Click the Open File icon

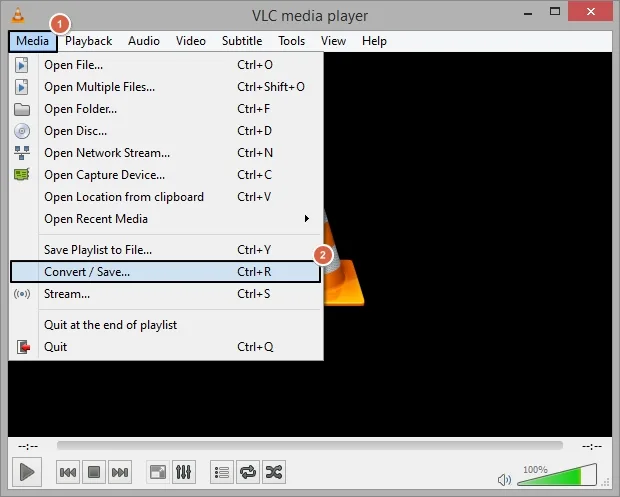pos(22,65)
